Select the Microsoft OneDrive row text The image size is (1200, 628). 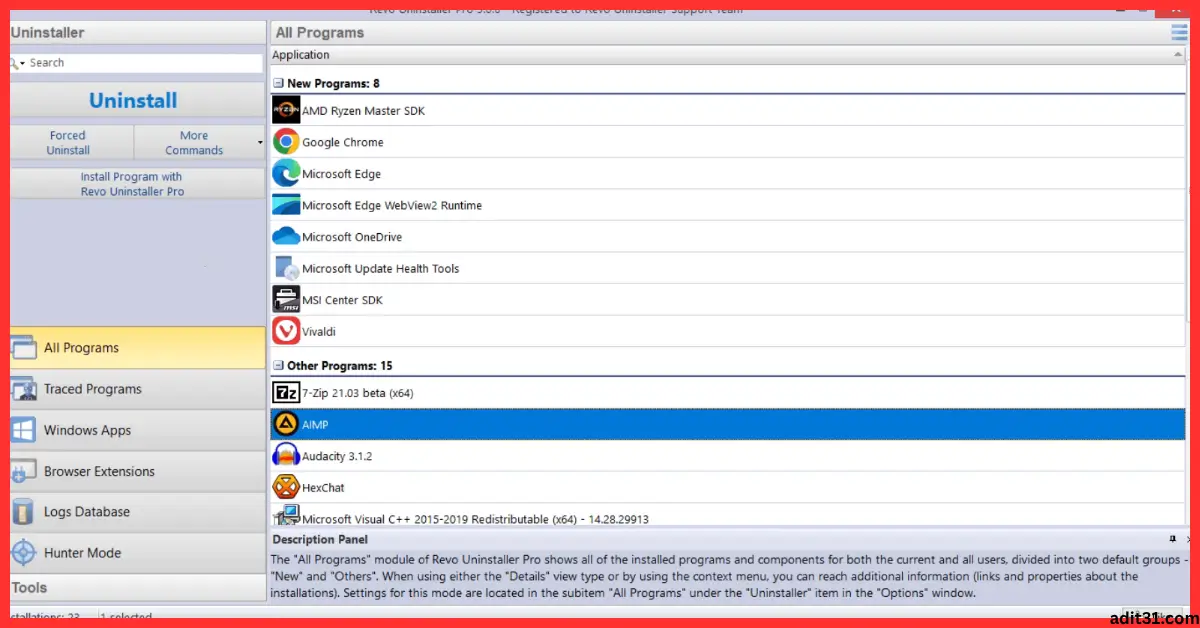352,237
